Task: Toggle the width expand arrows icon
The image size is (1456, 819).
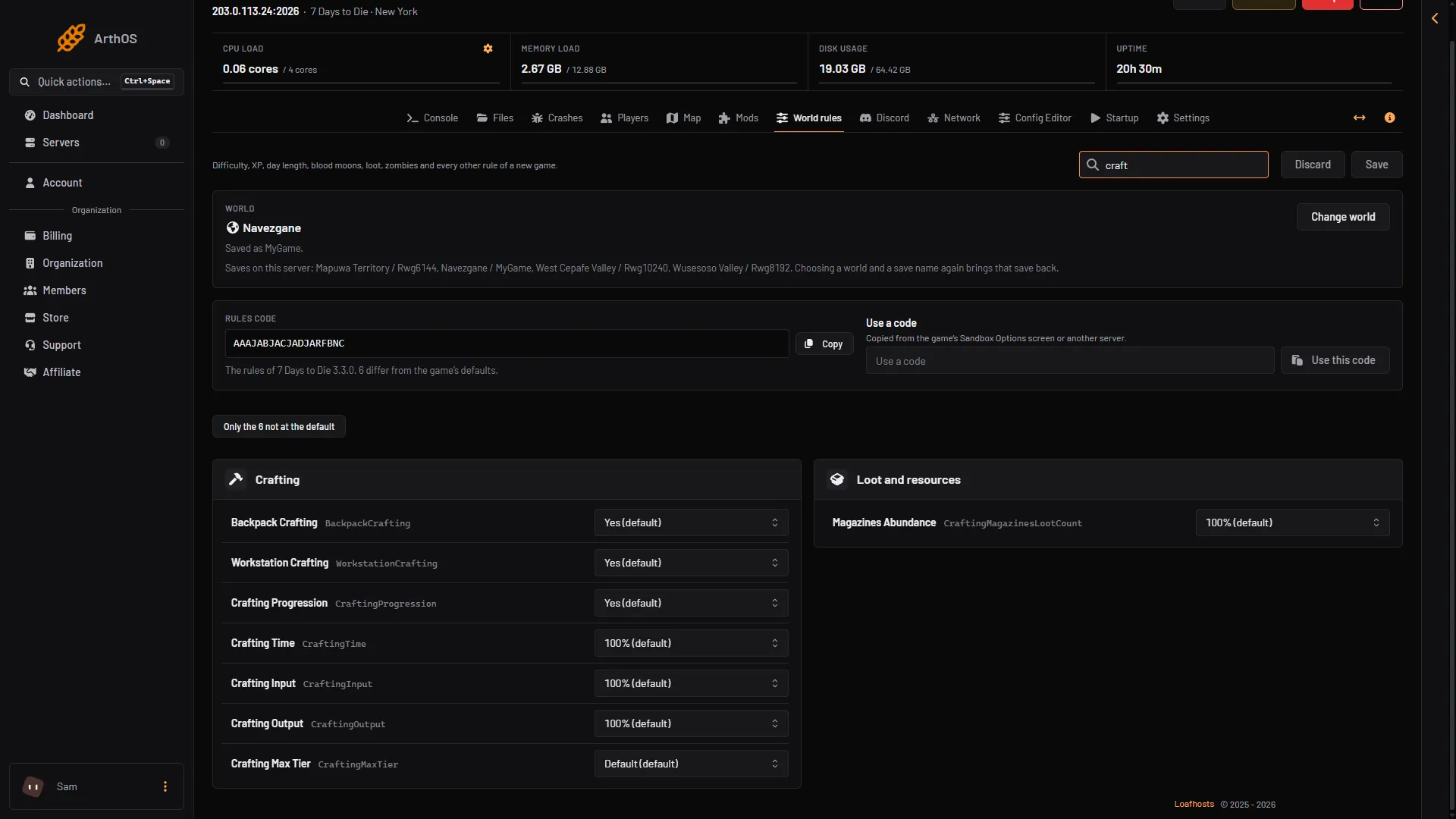Action: 1359,118
